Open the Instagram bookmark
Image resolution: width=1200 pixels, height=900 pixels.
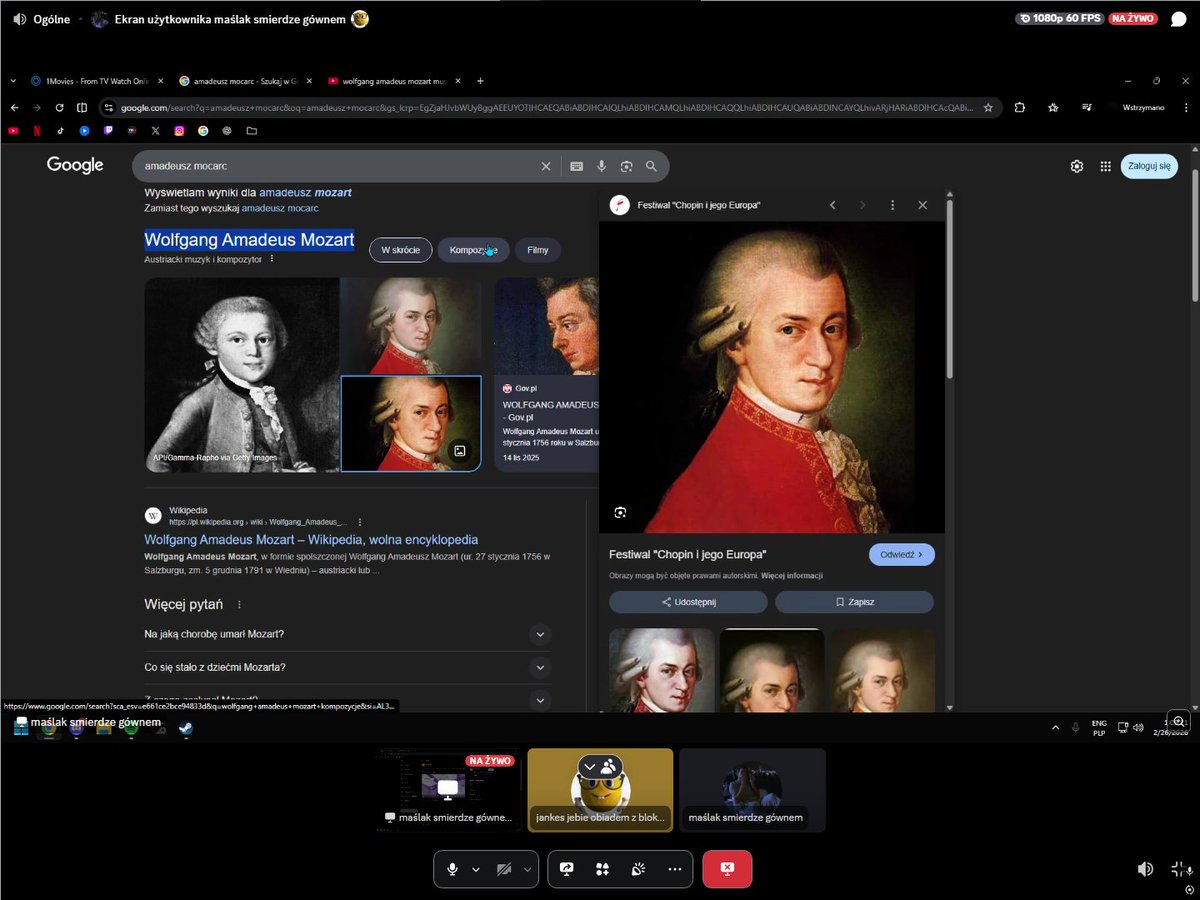[x=180, y=130]
